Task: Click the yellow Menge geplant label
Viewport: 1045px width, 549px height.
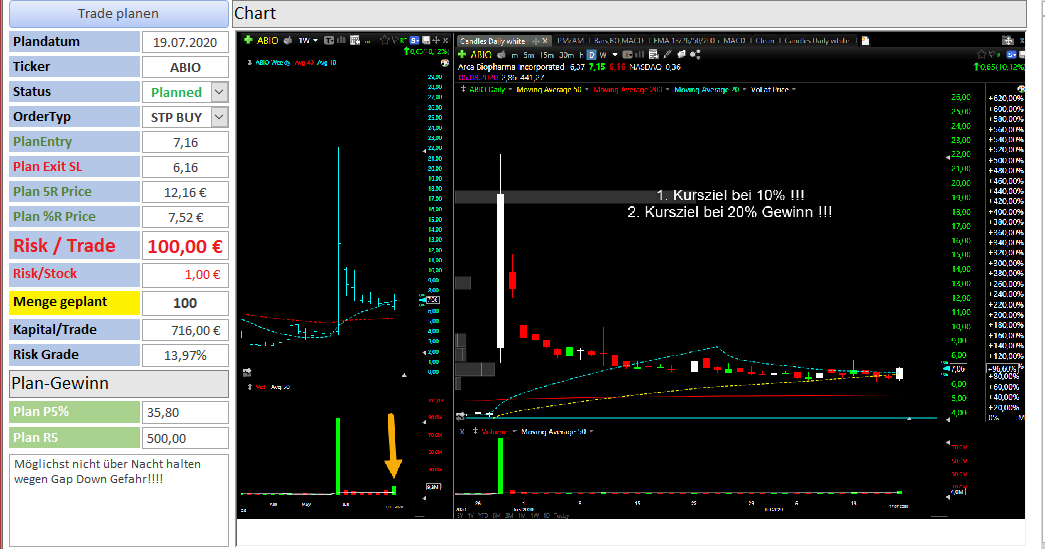Action: 74,302
